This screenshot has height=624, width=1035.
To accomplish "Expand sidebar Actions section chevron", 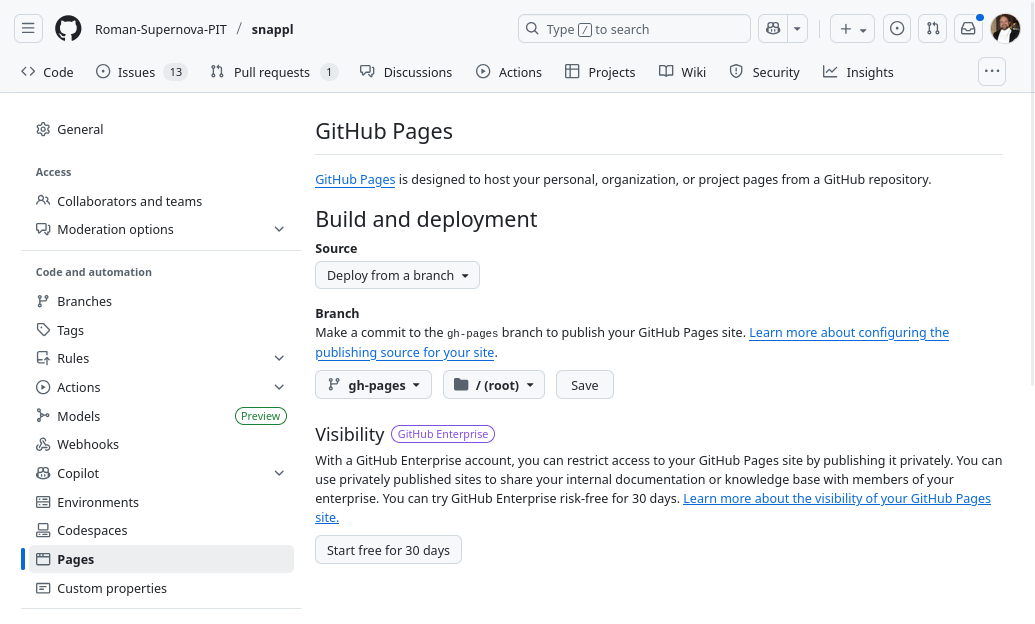I will (279, 387).
